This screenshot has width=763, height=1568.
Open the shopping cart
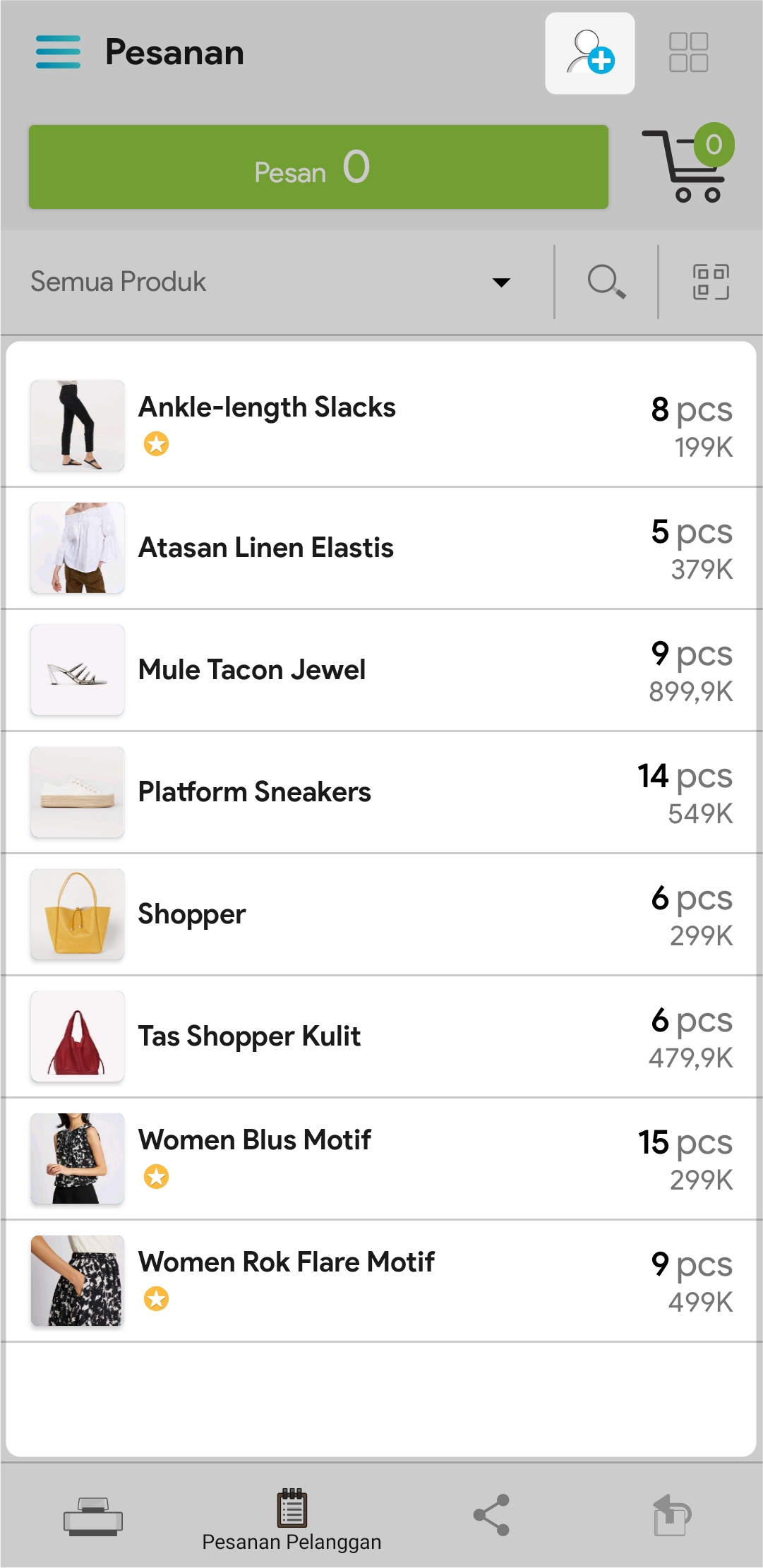coord(689,166)
